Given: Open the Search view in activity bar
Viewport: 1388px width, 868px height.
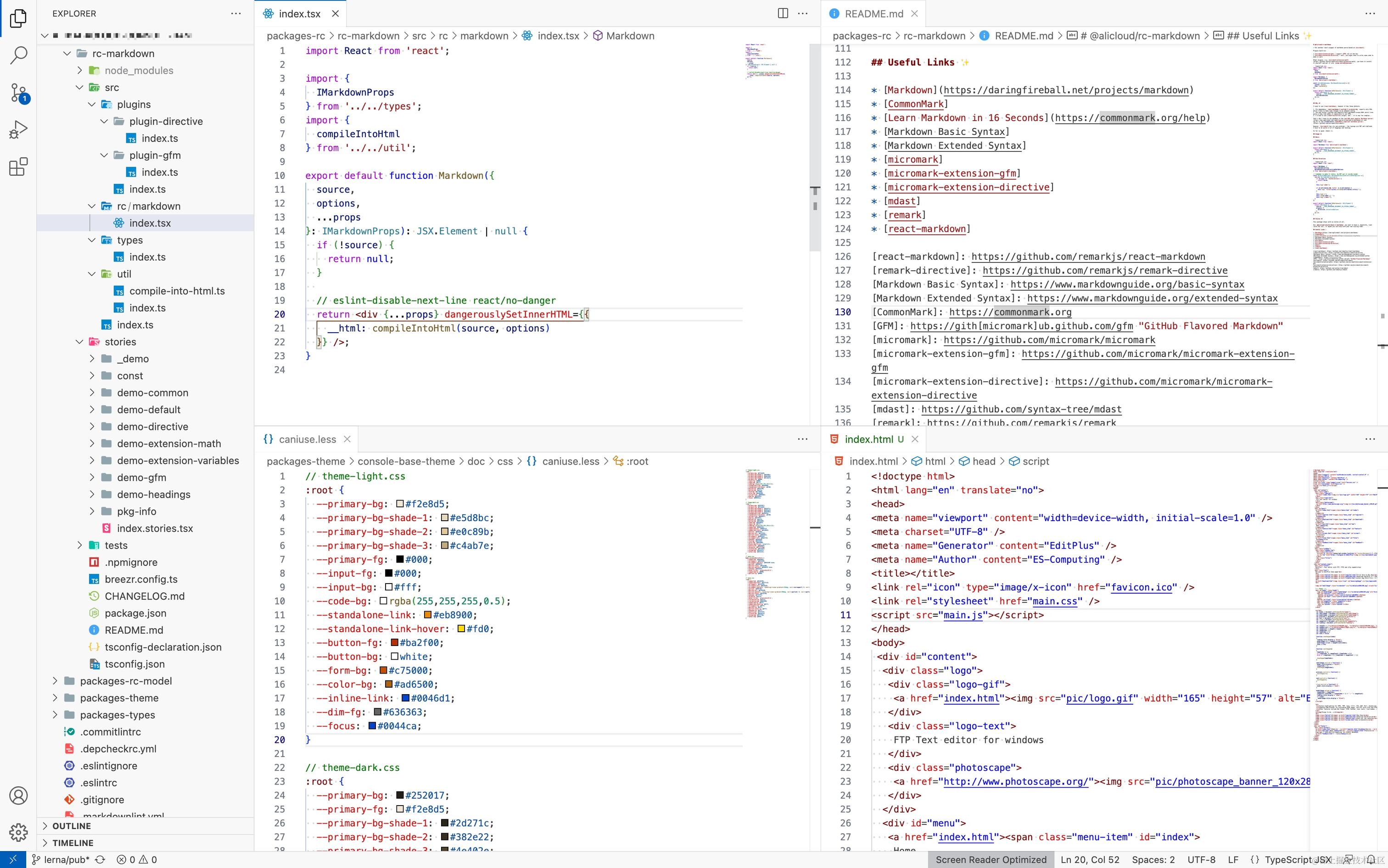Looking at the screenshot, I should click(x=18, y=55).
